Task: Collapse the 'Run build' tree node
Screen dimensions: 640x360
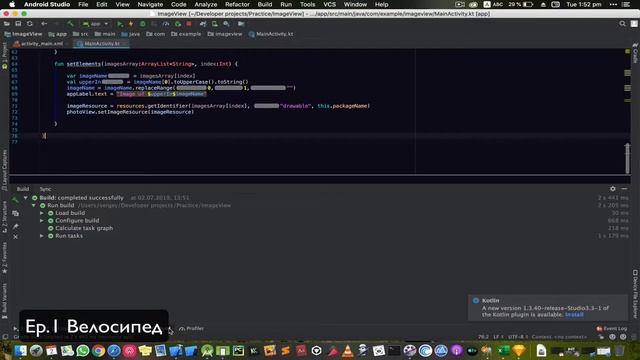Action: pyautogui.click(x=33, y=205)
